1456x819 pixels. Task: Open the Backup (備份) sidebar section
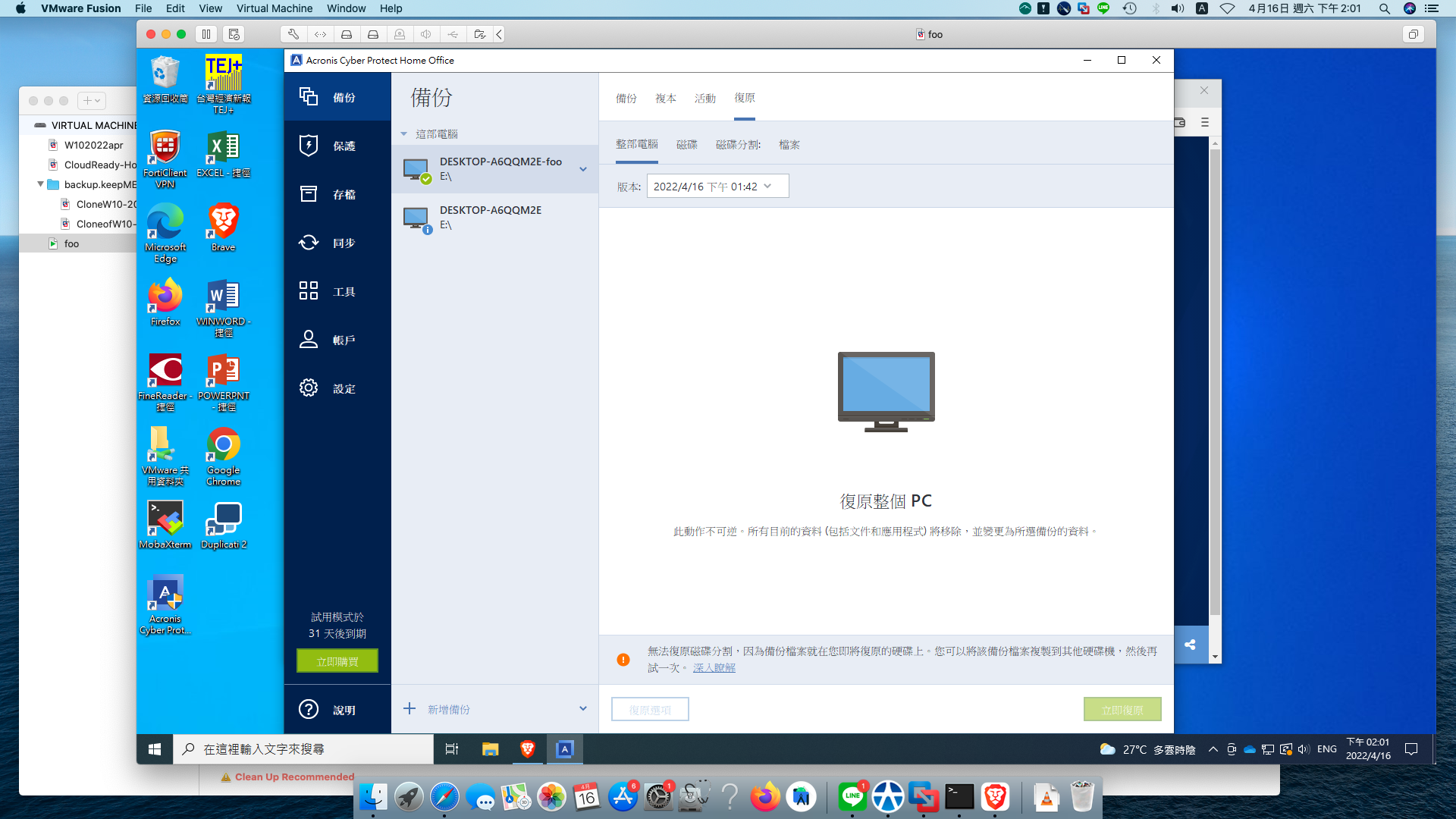click(x=337, y=97)
